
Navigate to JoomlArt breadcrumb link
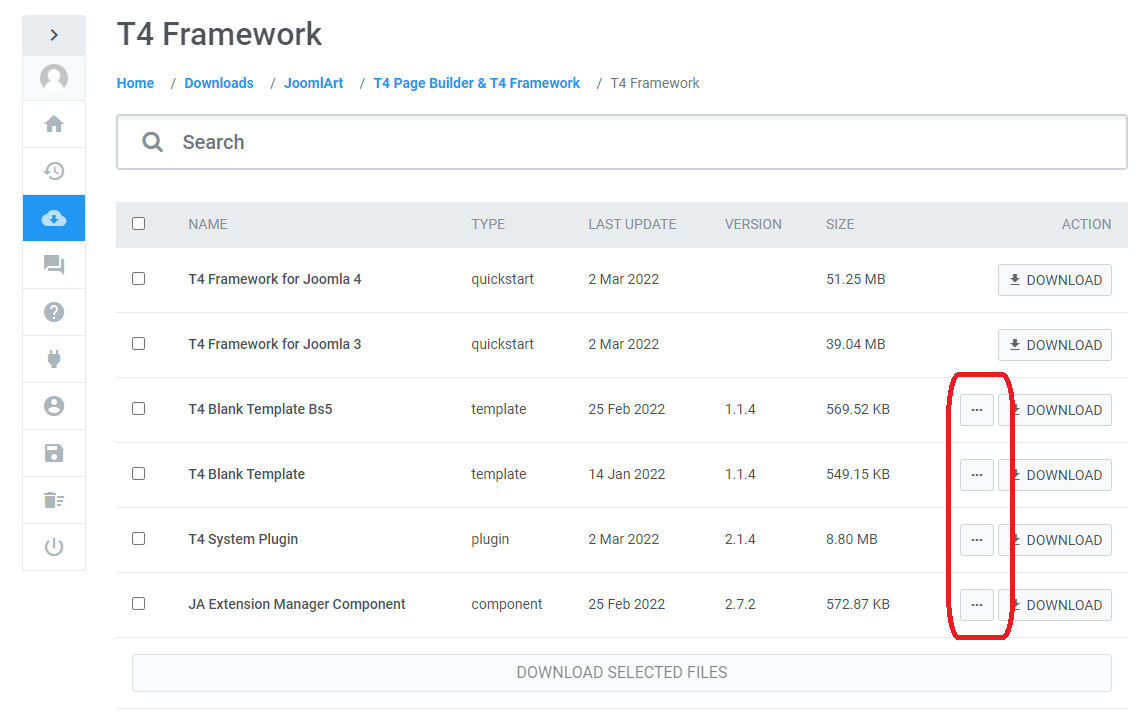tap(313, 83)
